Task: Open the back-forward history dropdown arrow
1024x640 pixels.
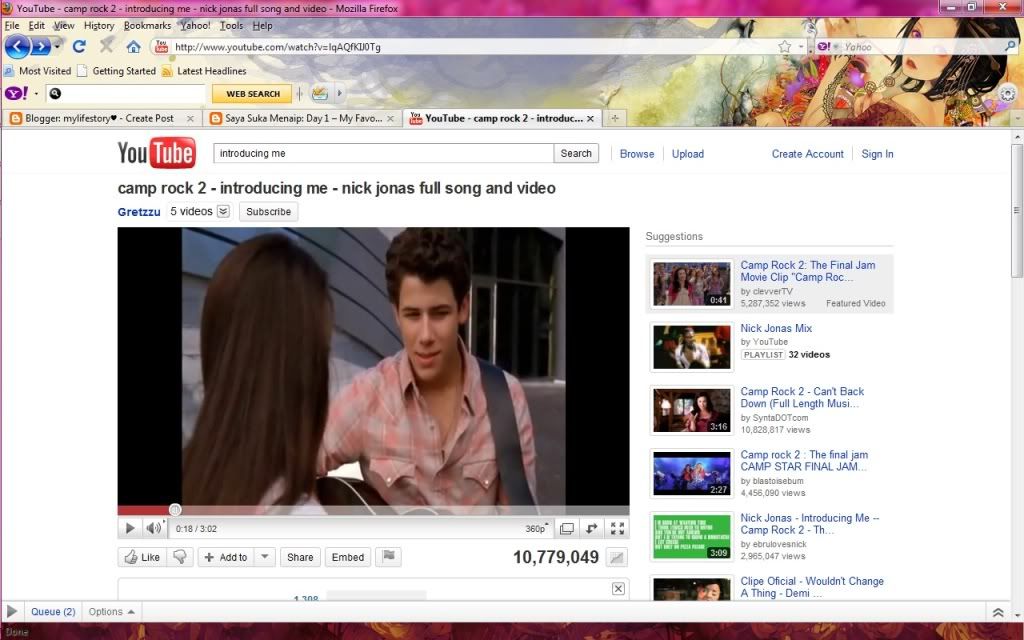Action: (57, 46)
